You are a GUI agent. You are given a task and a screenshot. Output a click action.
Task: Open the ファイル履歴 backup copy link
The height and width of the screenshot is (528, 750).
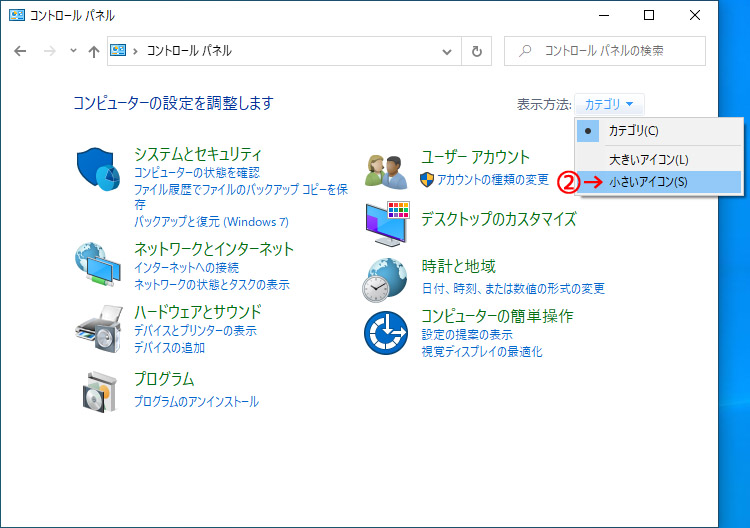coord(241,197)
